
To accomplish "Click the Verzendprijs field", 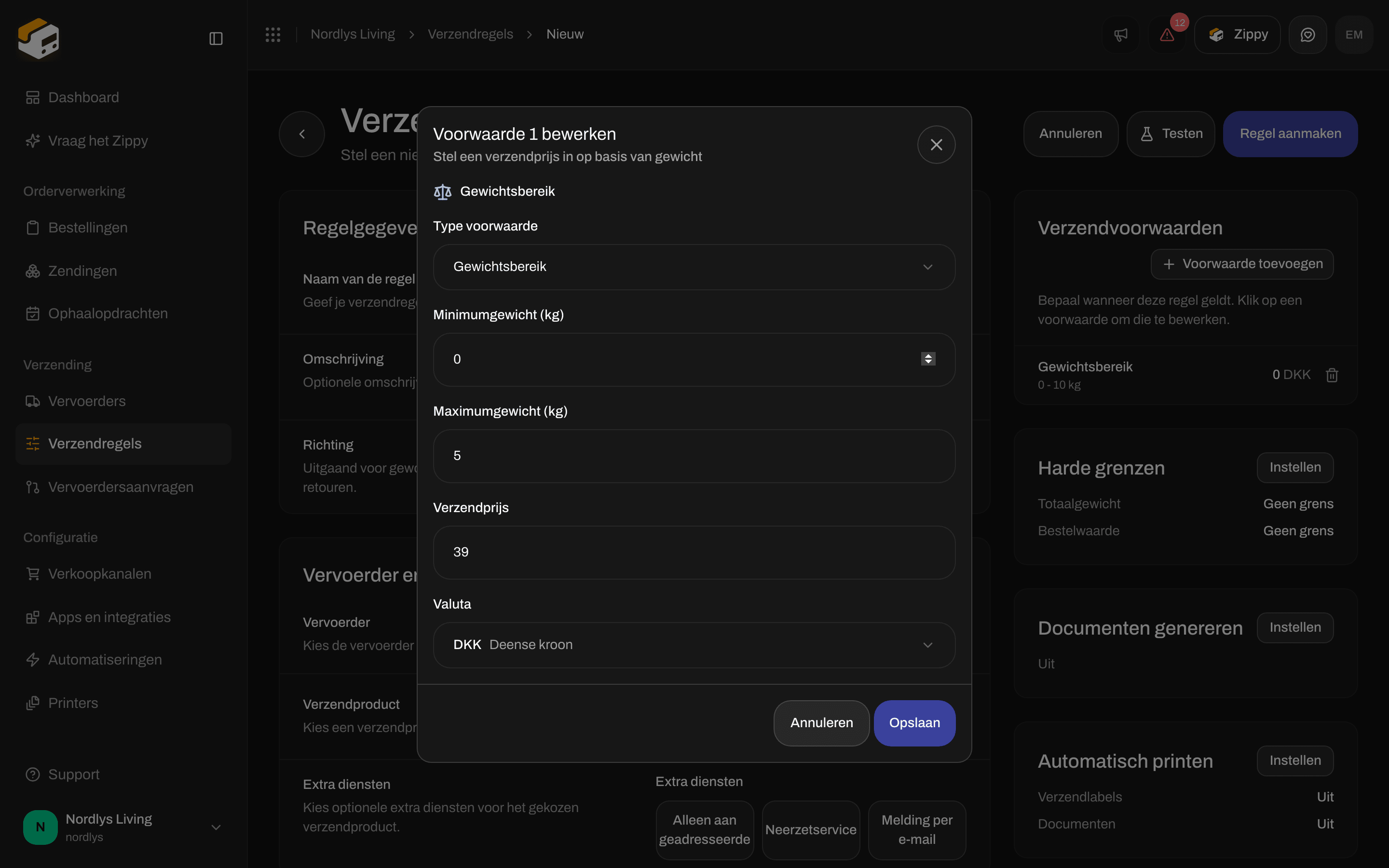I will (x=694, y=552).
